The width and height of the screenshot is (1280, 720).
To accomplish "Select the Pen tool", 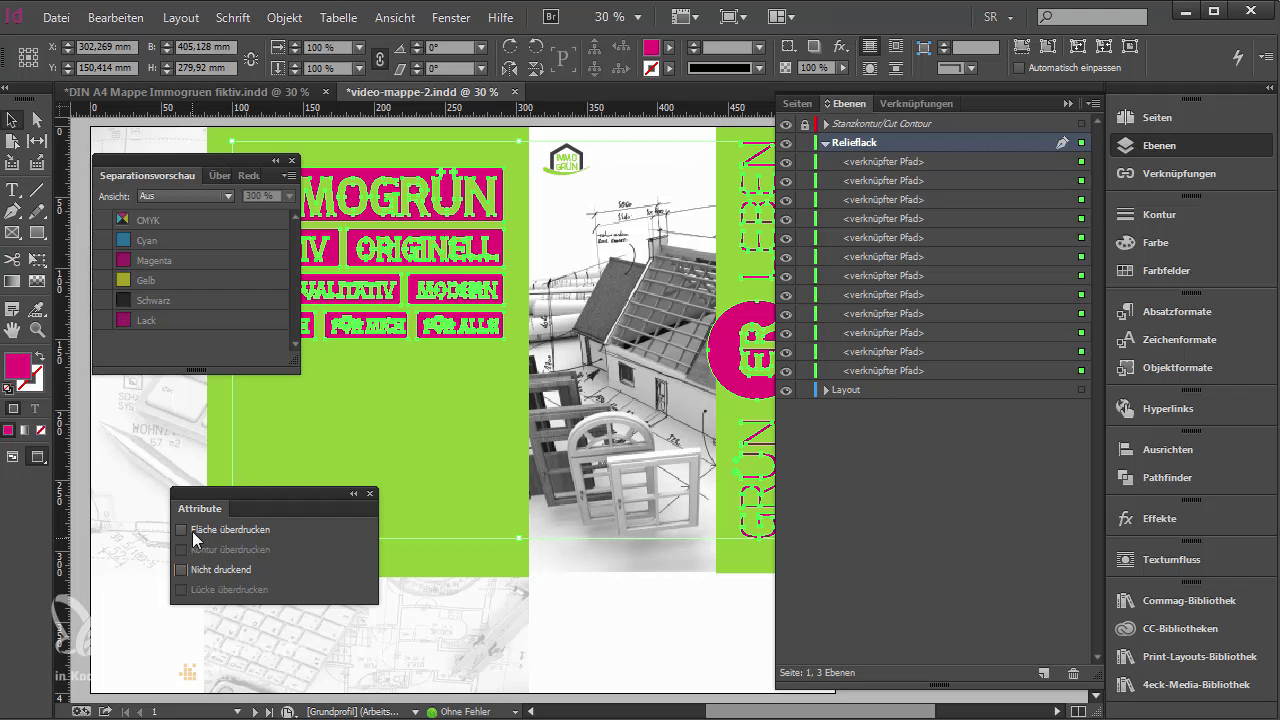I will click(13, 212).
